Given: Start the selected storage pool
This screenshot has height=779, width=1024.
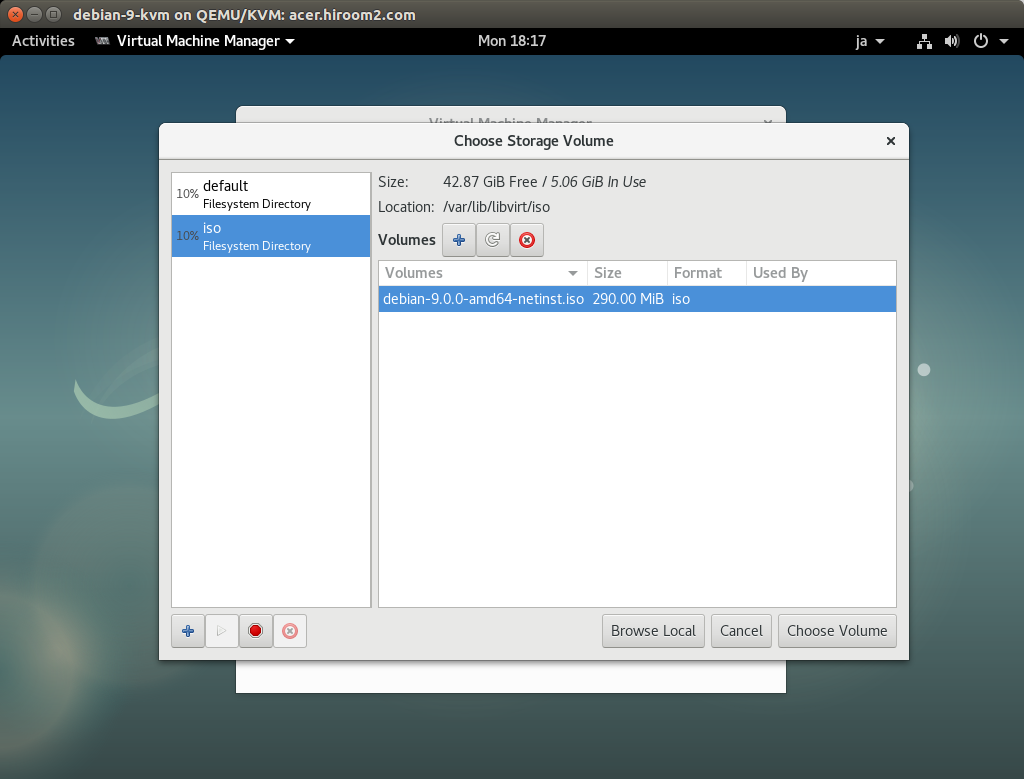Looking at the screenshot, I should click(222, 631).
